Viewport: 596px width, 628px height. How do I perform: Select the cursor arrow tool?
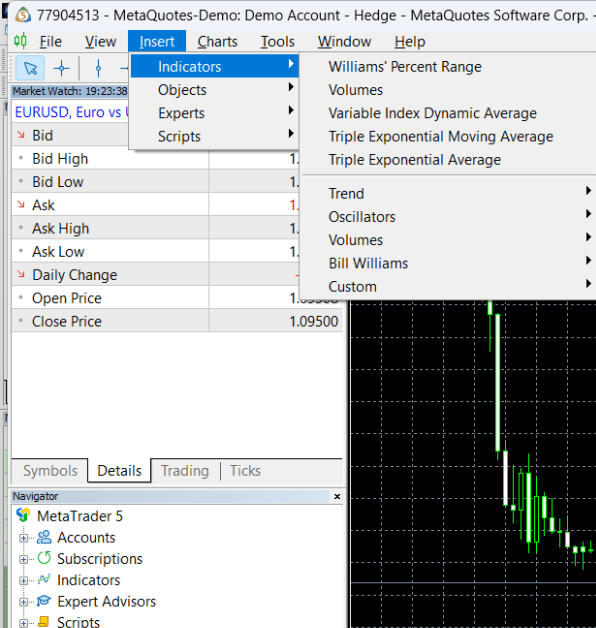[30, 68]
